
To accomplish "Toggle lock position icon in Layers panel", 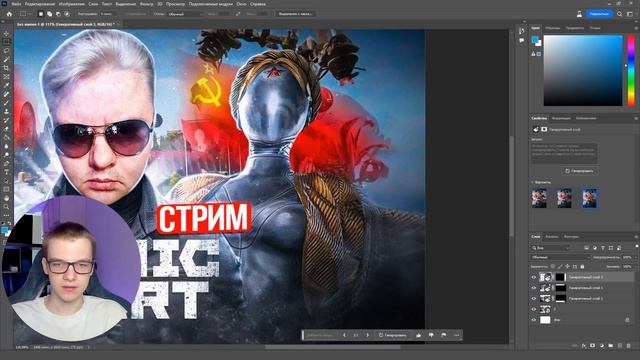I will coord(567,267).
